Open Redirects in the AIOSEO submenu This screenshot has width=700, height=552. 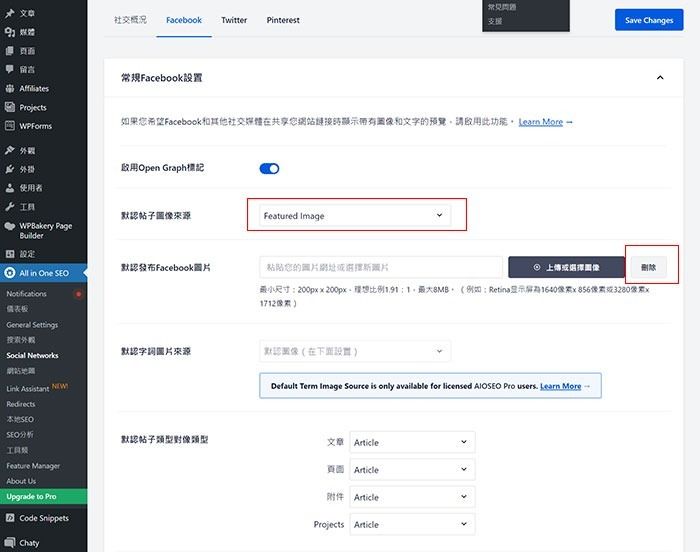tap(21, 404)
